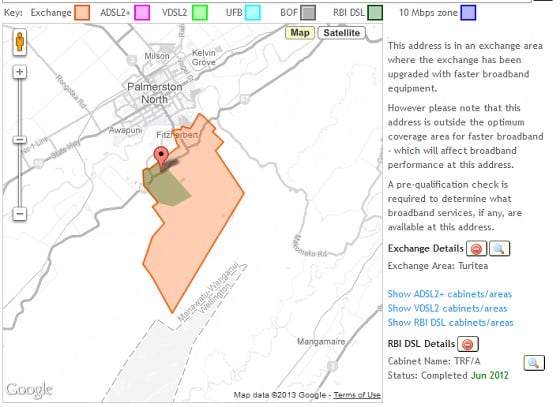Viewport: 560px width, 407px height.
Task: Click the Fitzherbert map label
Action: click(177, 135)
